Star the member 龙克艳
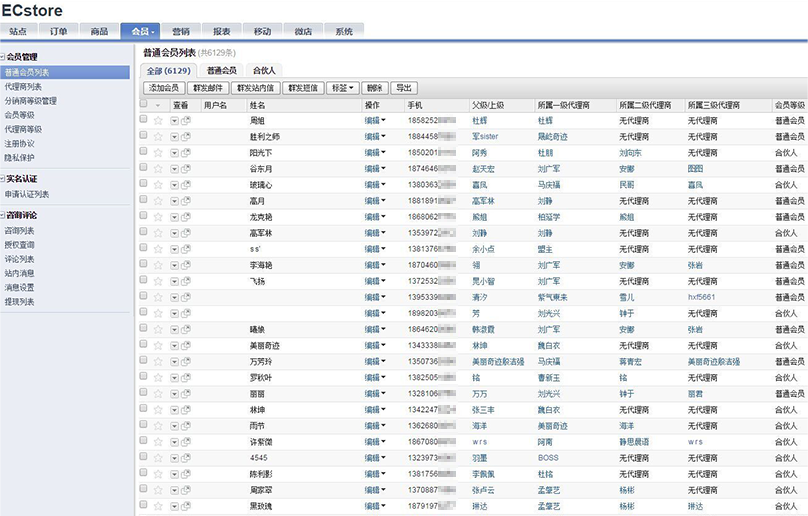The height and width of the screenshot is (516, 808). pos(158,217)
